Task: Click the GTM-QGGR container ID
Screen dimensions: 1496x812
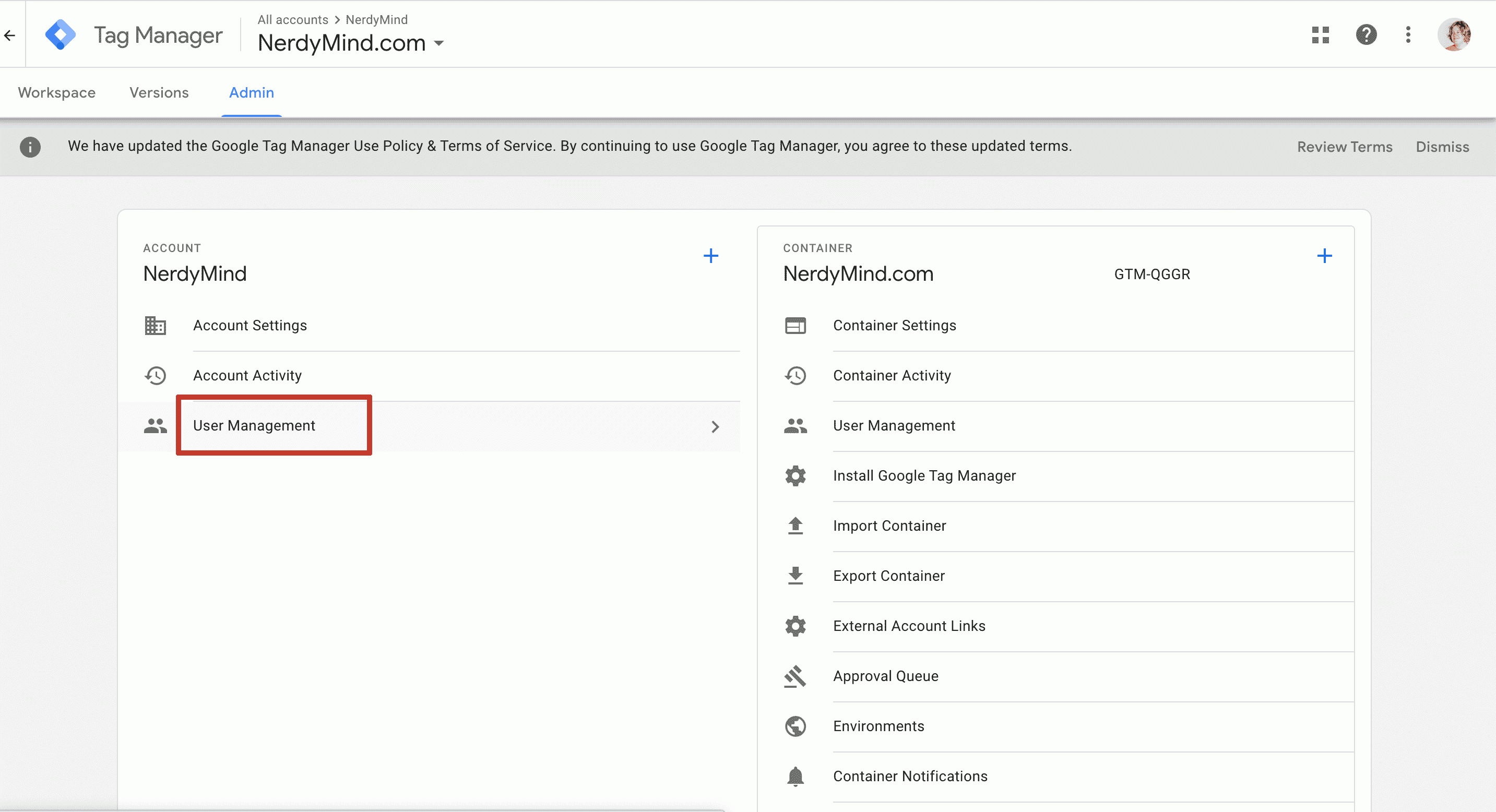Action: click(1152, 274)
